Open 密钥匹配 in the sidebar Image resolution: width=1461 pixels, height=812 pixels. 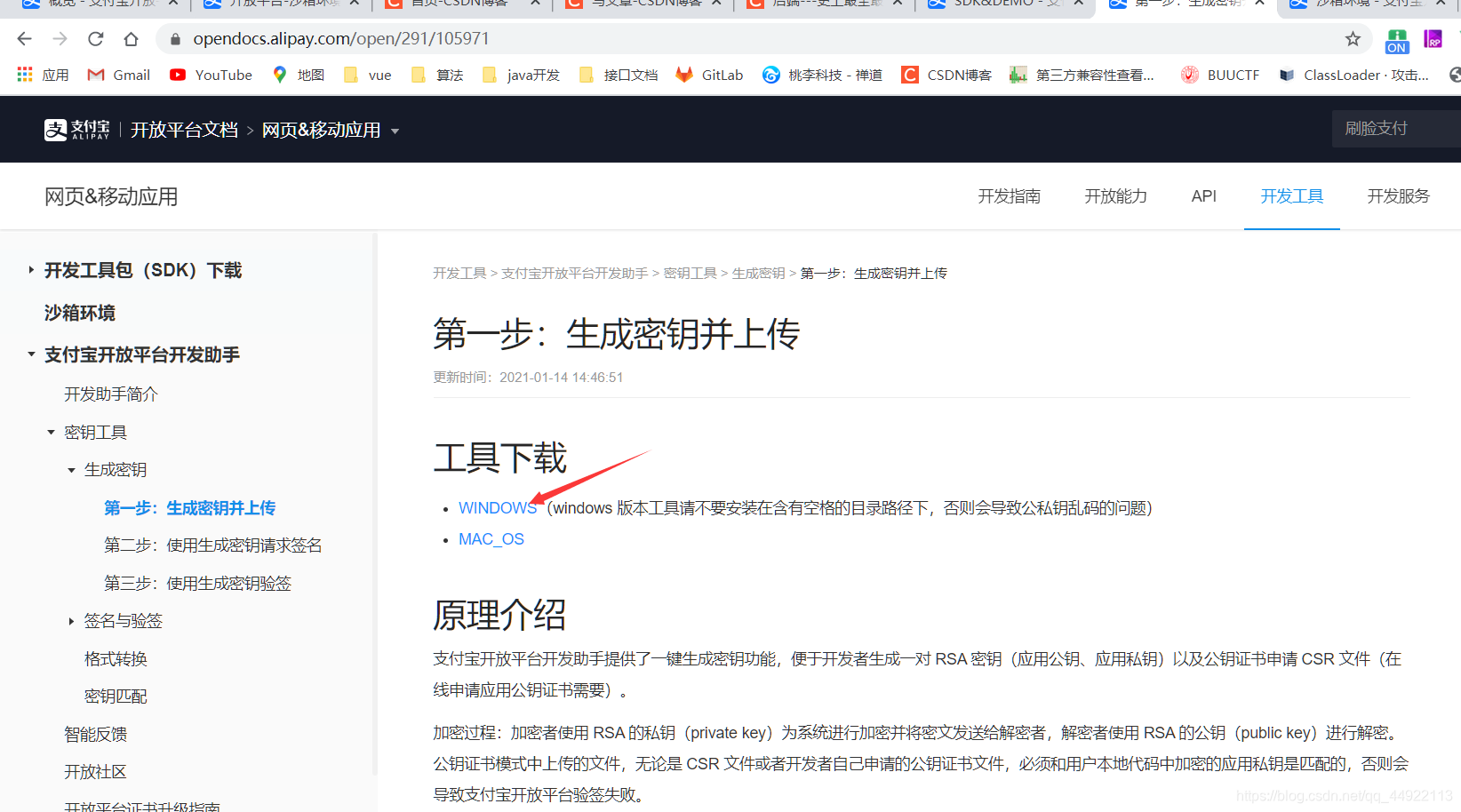tap(116, 697)
